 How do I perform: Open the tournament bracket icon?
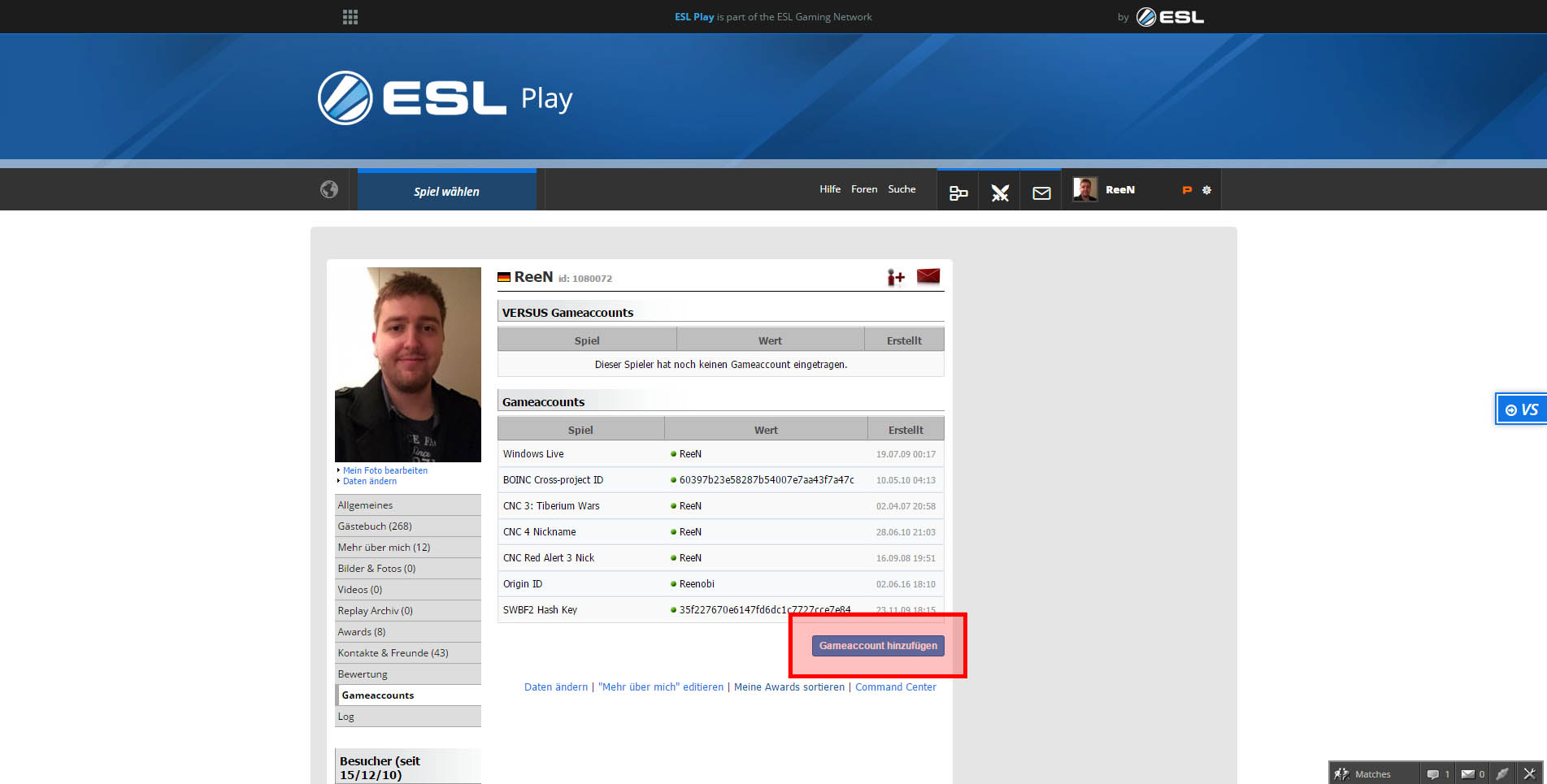point(958,193)
